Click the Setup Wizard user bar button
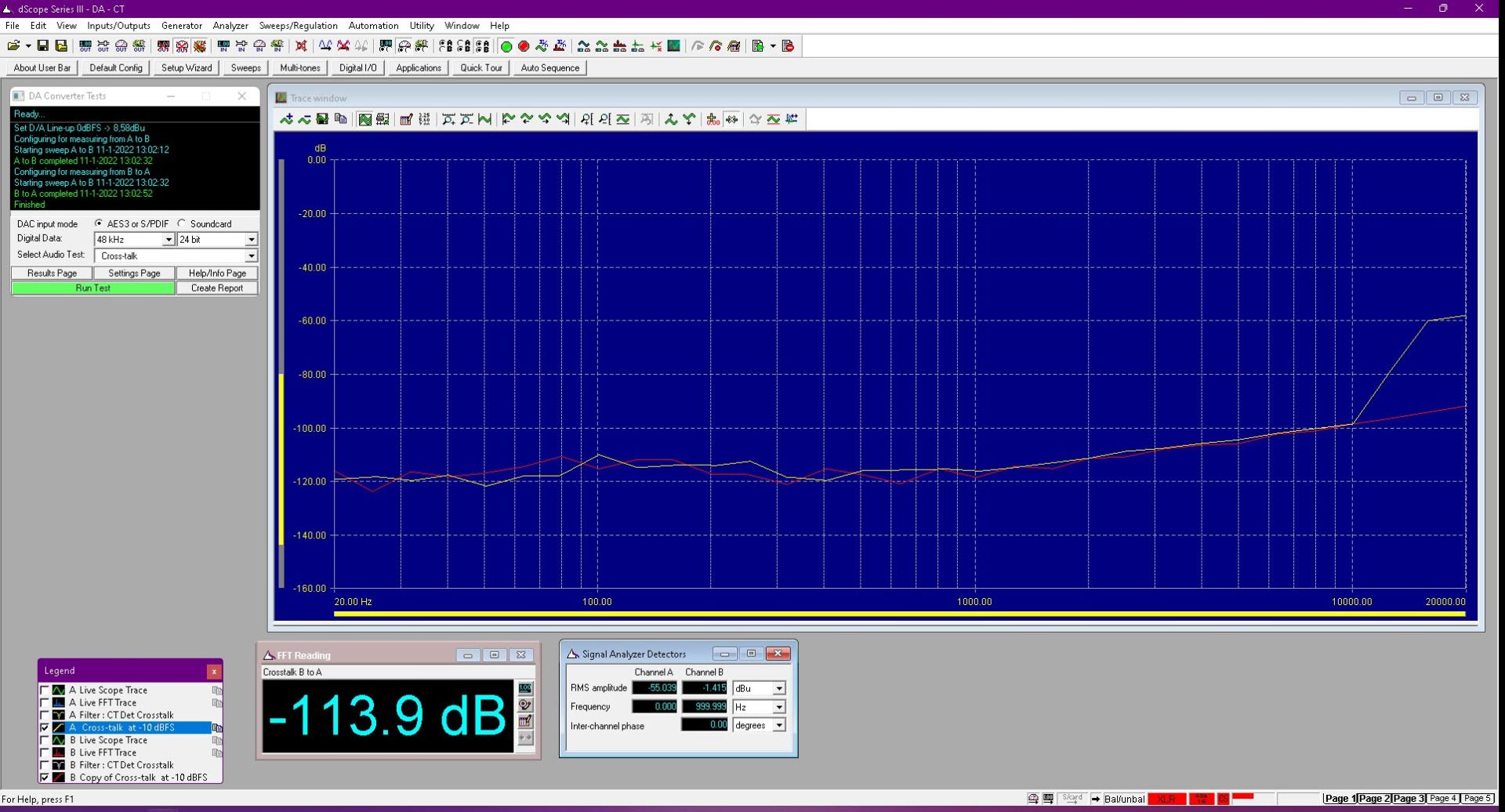This screenshot has width=1505, height=812. coord(187,68)
